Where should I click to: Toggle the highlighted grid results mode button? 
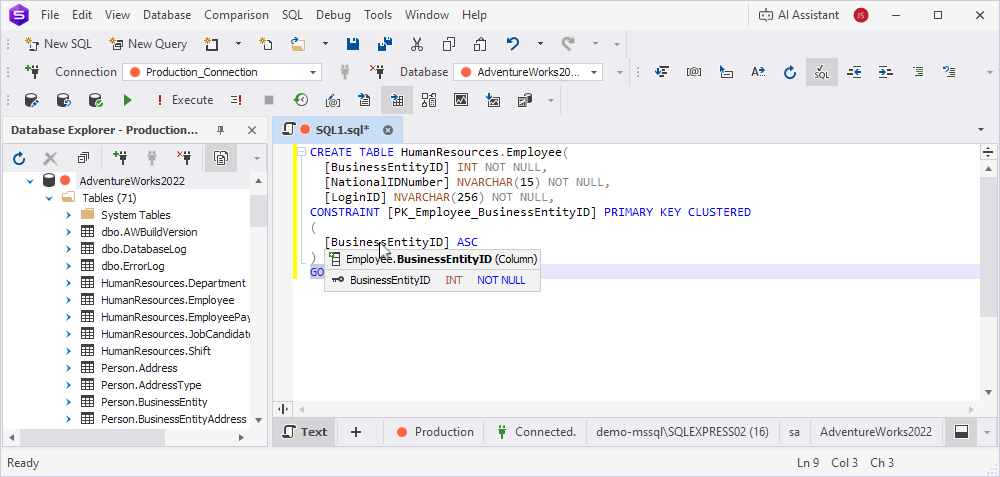[x=397, y=100]
